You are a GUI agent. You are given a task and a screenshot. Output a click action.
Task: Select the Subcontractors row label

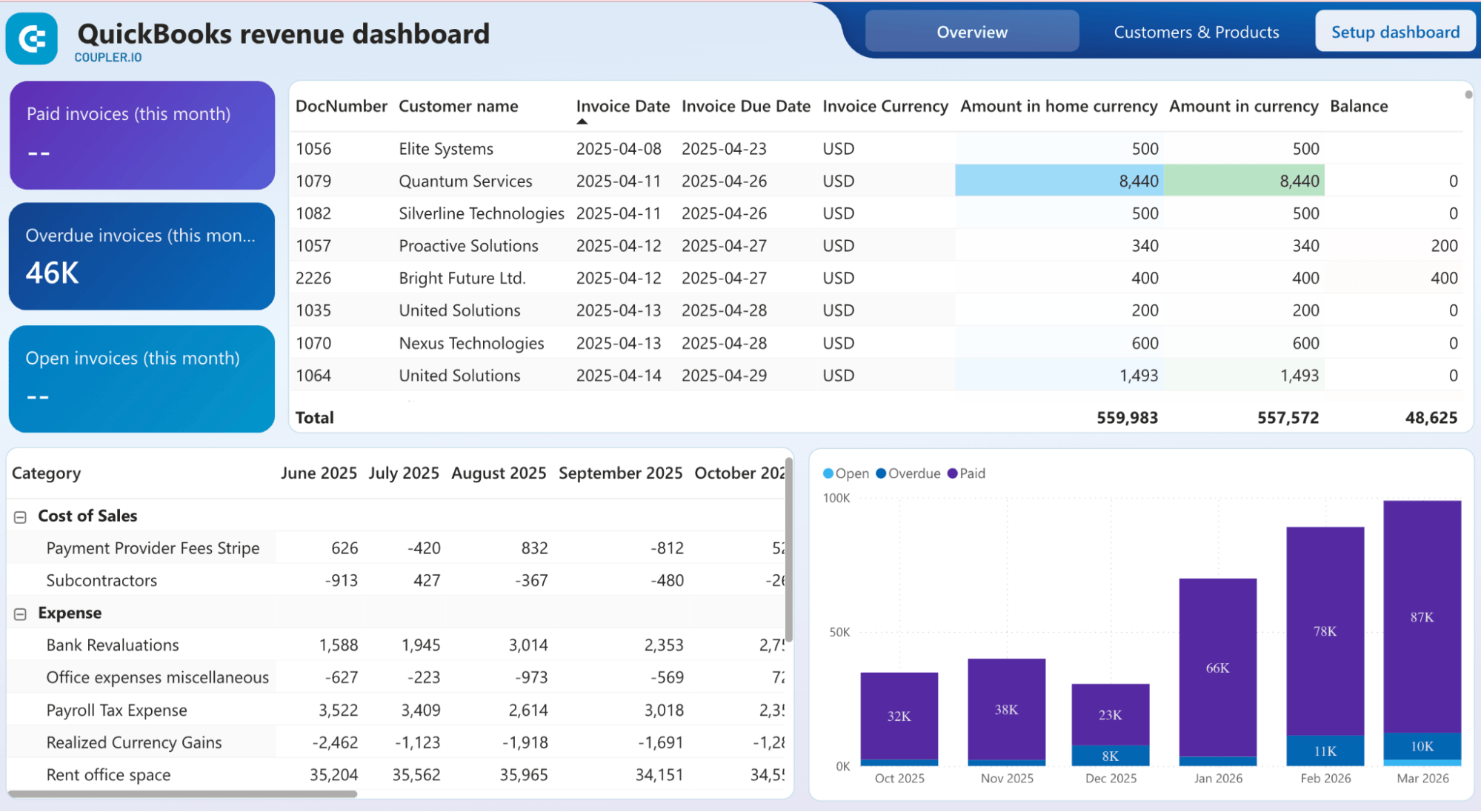tap(101, 581)
